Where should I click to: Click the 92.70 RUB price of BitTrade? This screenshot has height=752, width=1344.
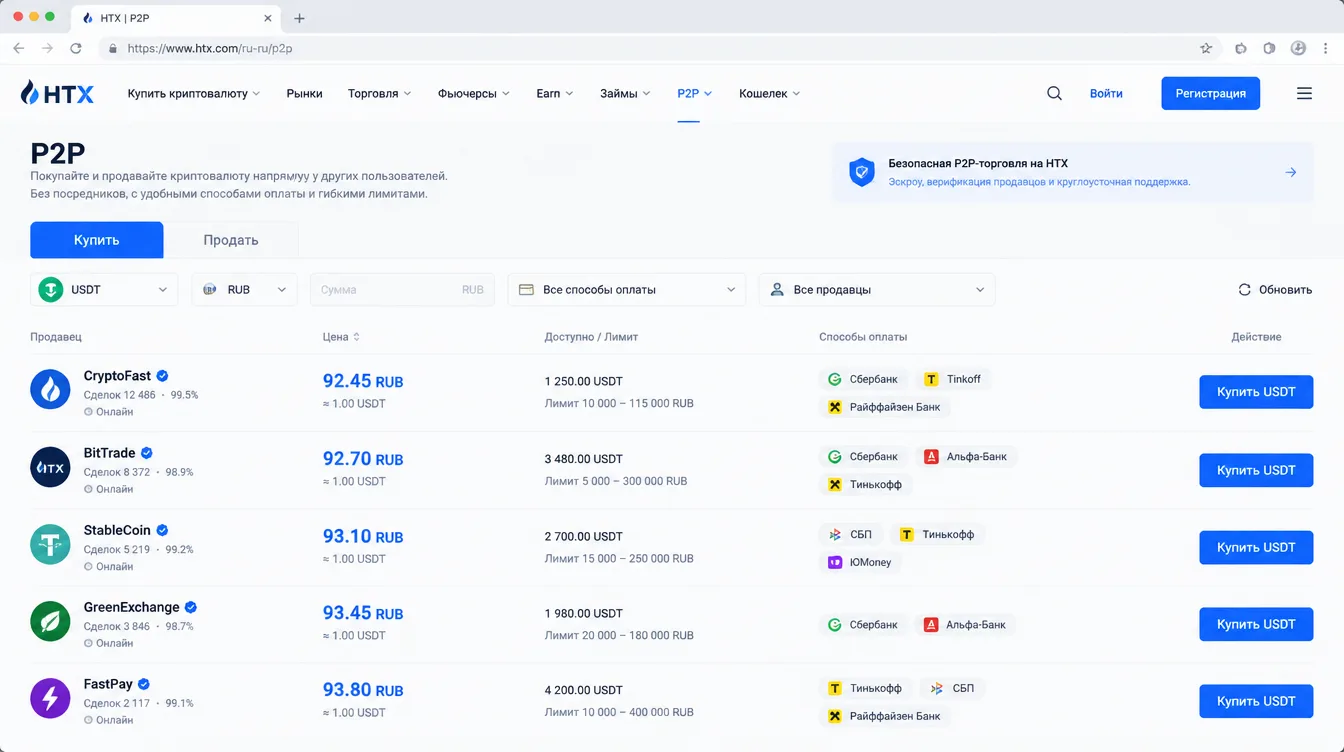pyautogui.click(x=363, y=459)
